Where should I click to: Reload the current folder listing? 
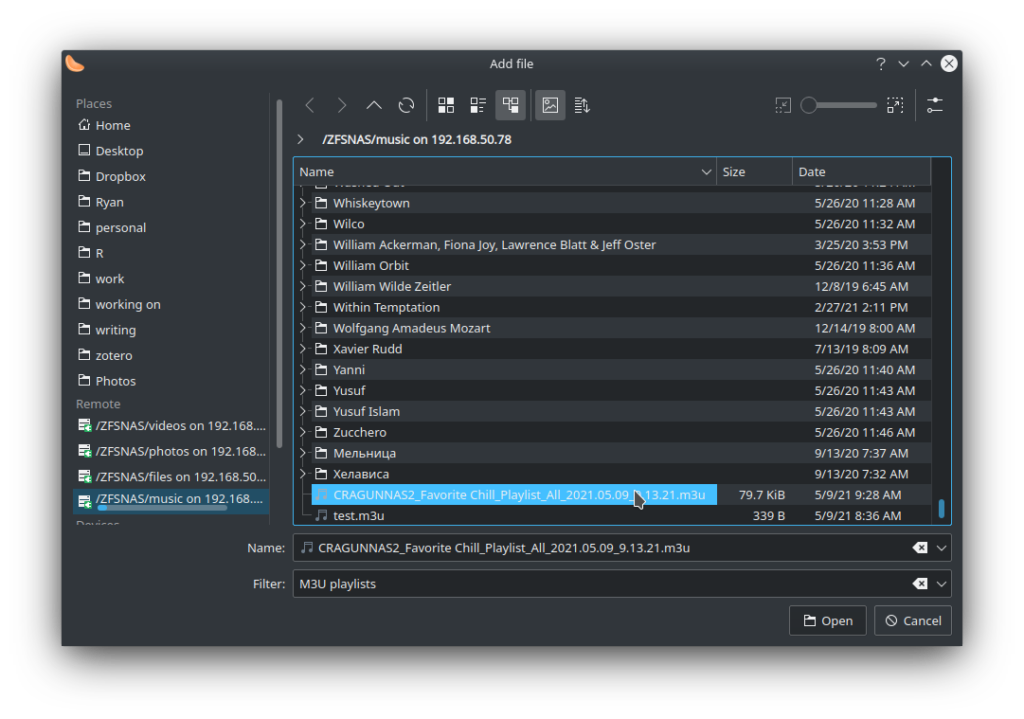coord(406,105)
